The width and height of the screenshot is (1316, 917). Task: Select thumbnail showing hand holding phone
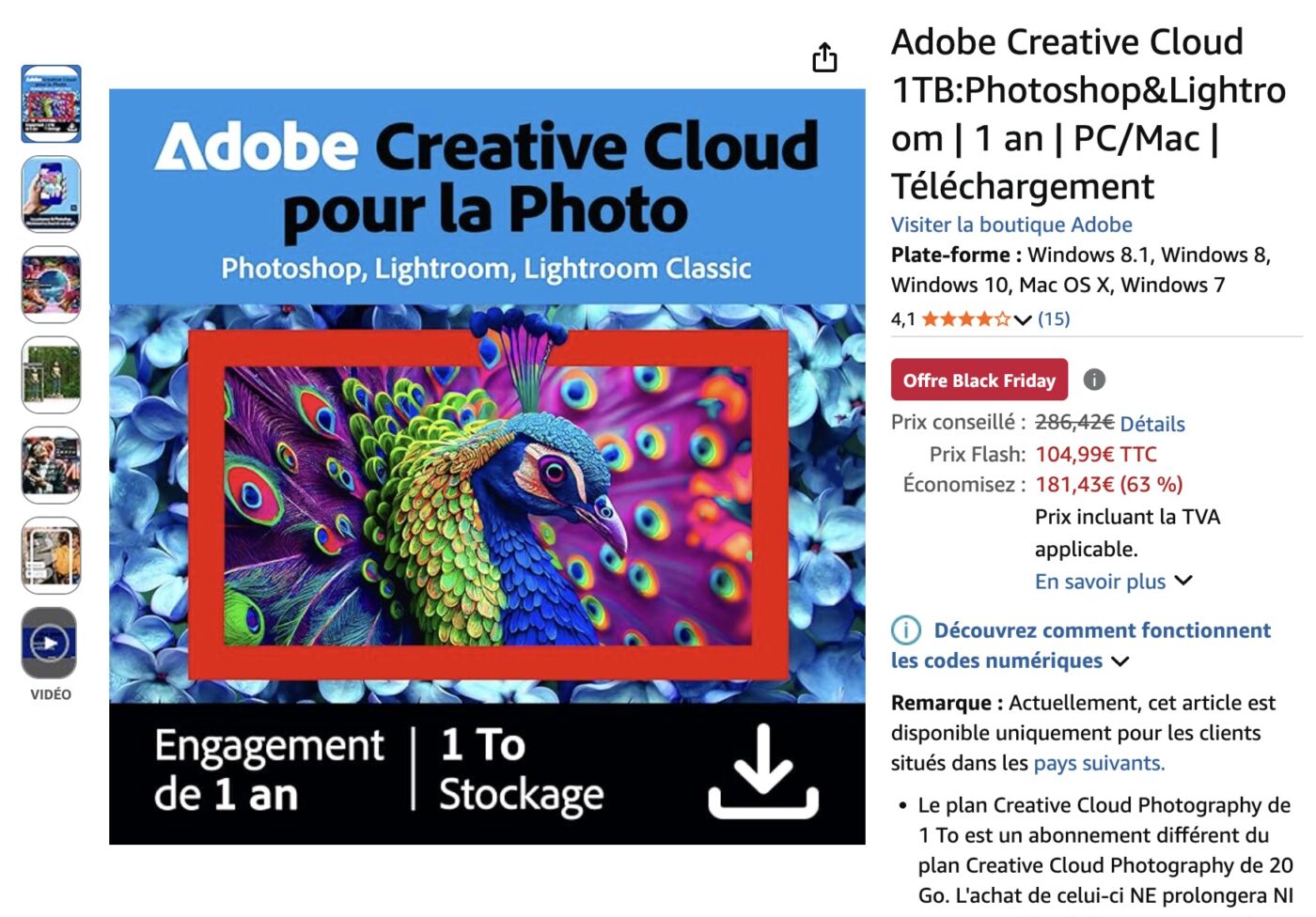51,194
